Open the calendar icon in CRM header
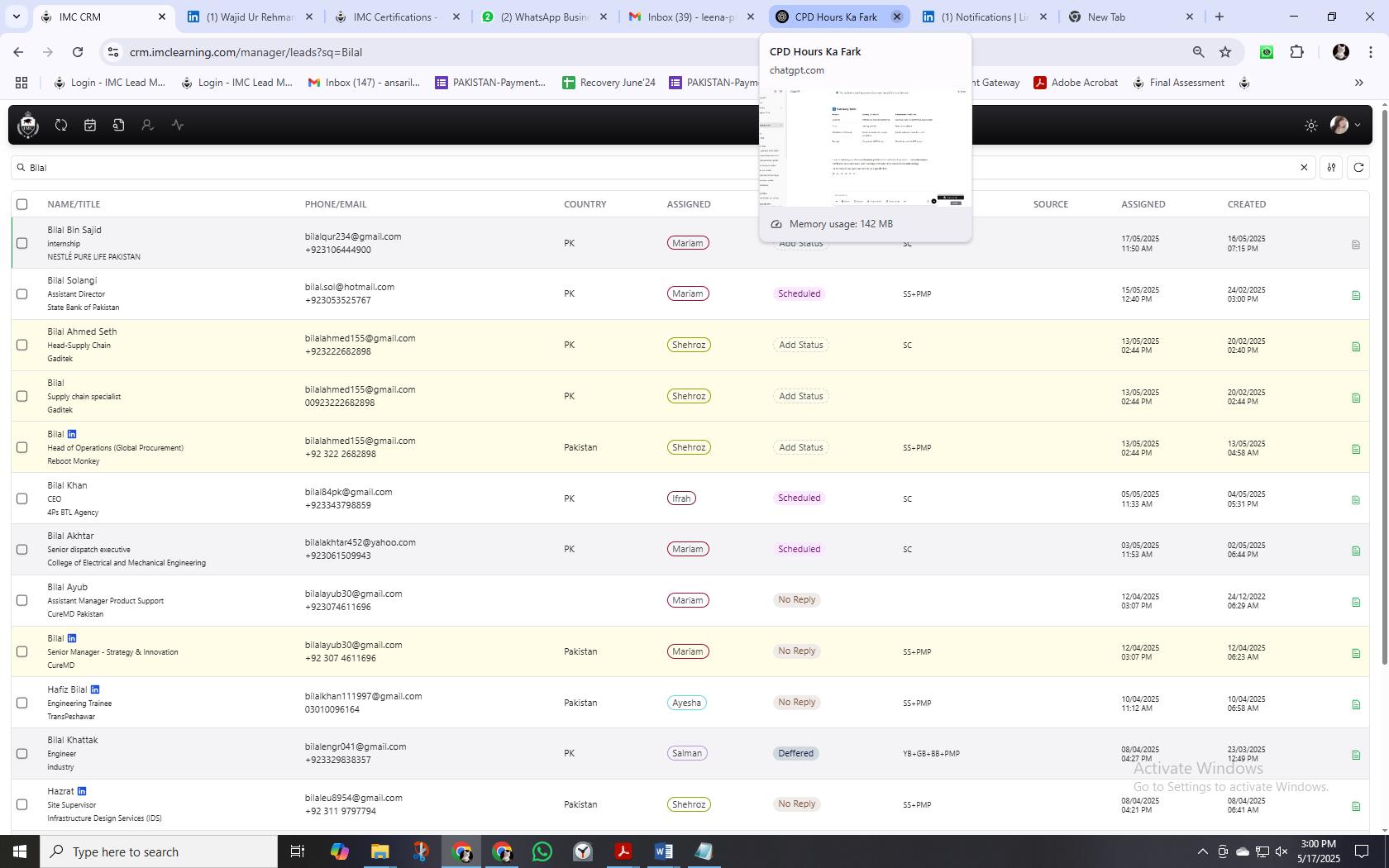 tap(90, 125)
